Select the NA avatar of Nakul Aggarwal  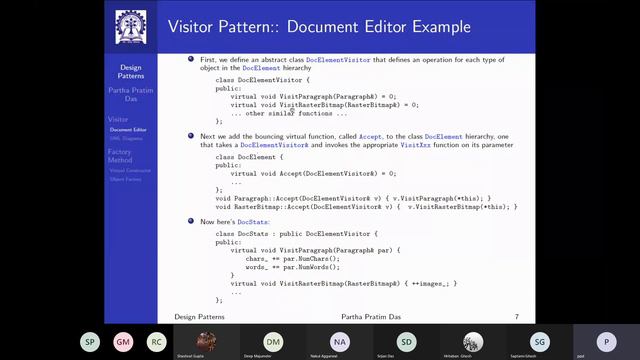pos(340,342)
